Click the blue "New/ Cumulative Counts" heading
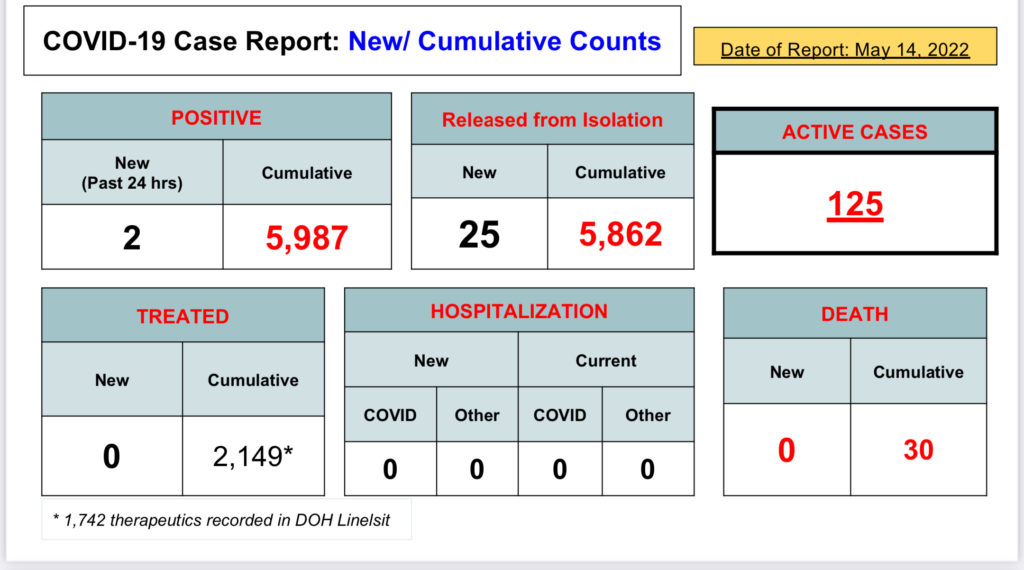 504,41
